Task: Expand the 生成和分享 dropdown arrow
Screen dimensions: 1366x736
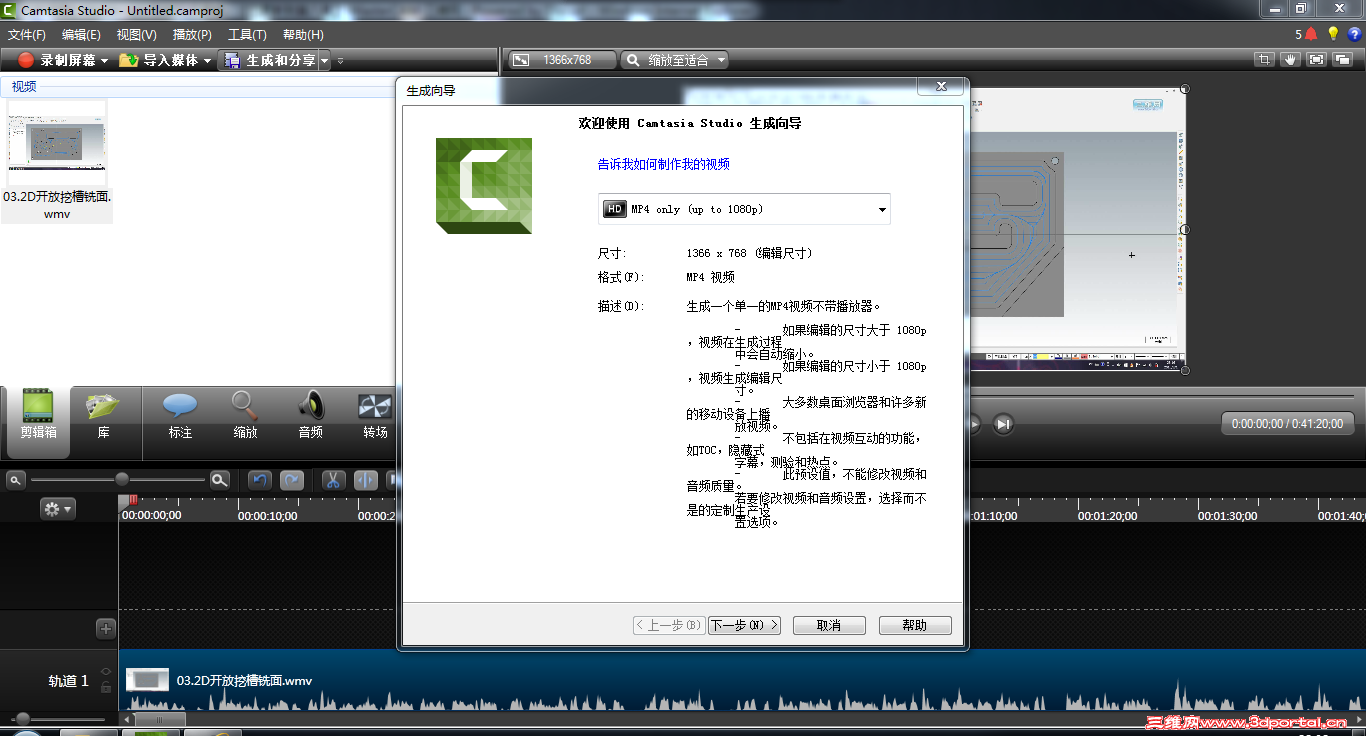Action: pyautogui.click(x=324, y=59)
